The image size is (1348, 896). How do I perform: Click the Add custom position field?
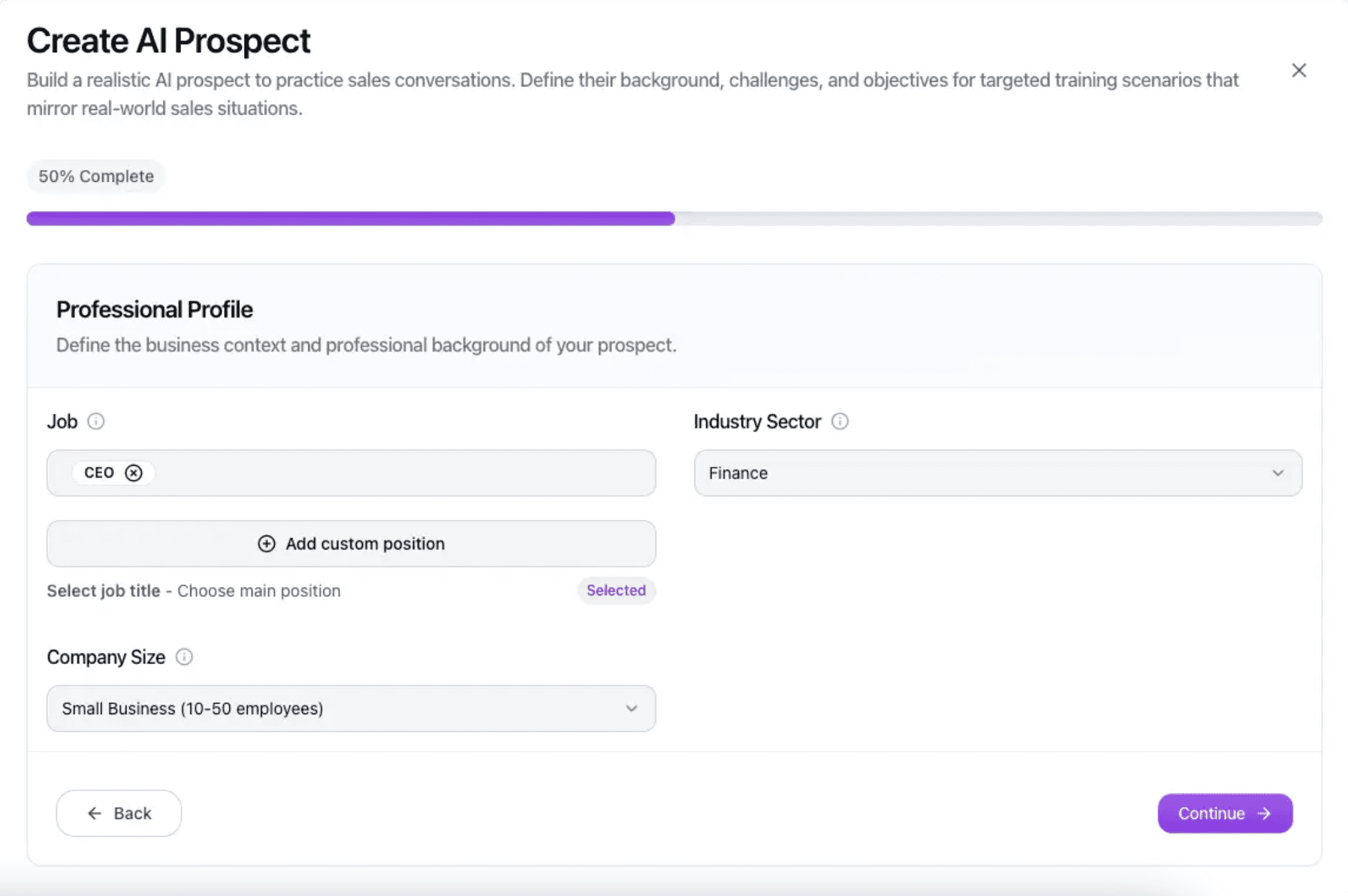click(351, 543)
